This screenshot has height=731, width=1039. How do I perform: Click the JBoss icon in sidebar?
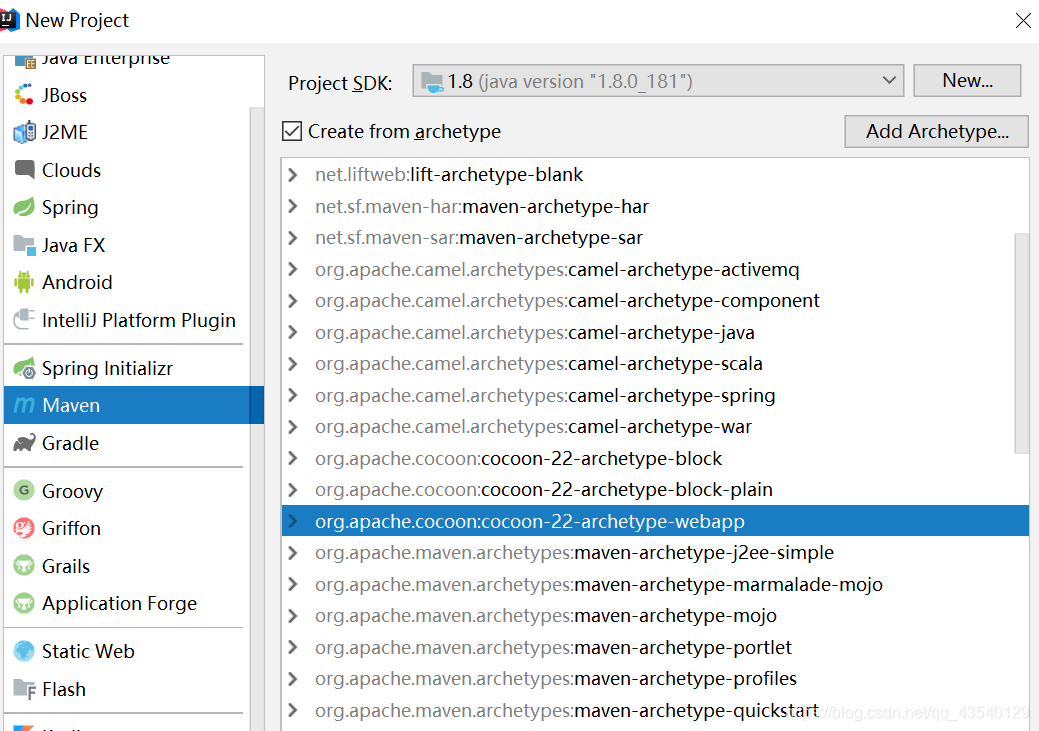pyautogui.click(x=25, y=95)
